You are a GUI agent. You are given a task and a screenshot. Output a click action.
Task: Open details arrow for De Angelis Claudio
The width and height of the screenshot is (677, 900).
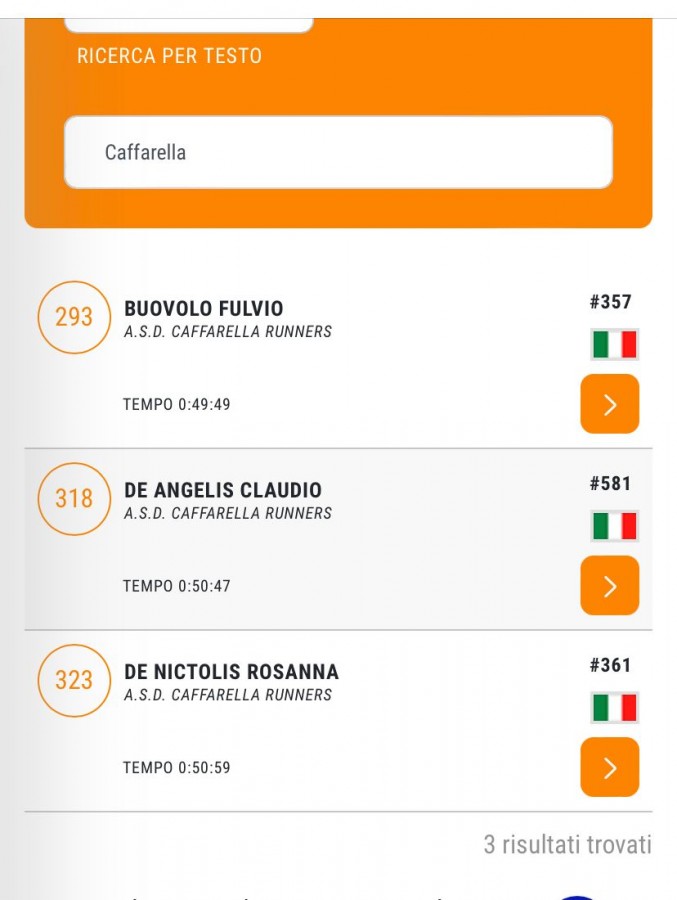(609, 585)
